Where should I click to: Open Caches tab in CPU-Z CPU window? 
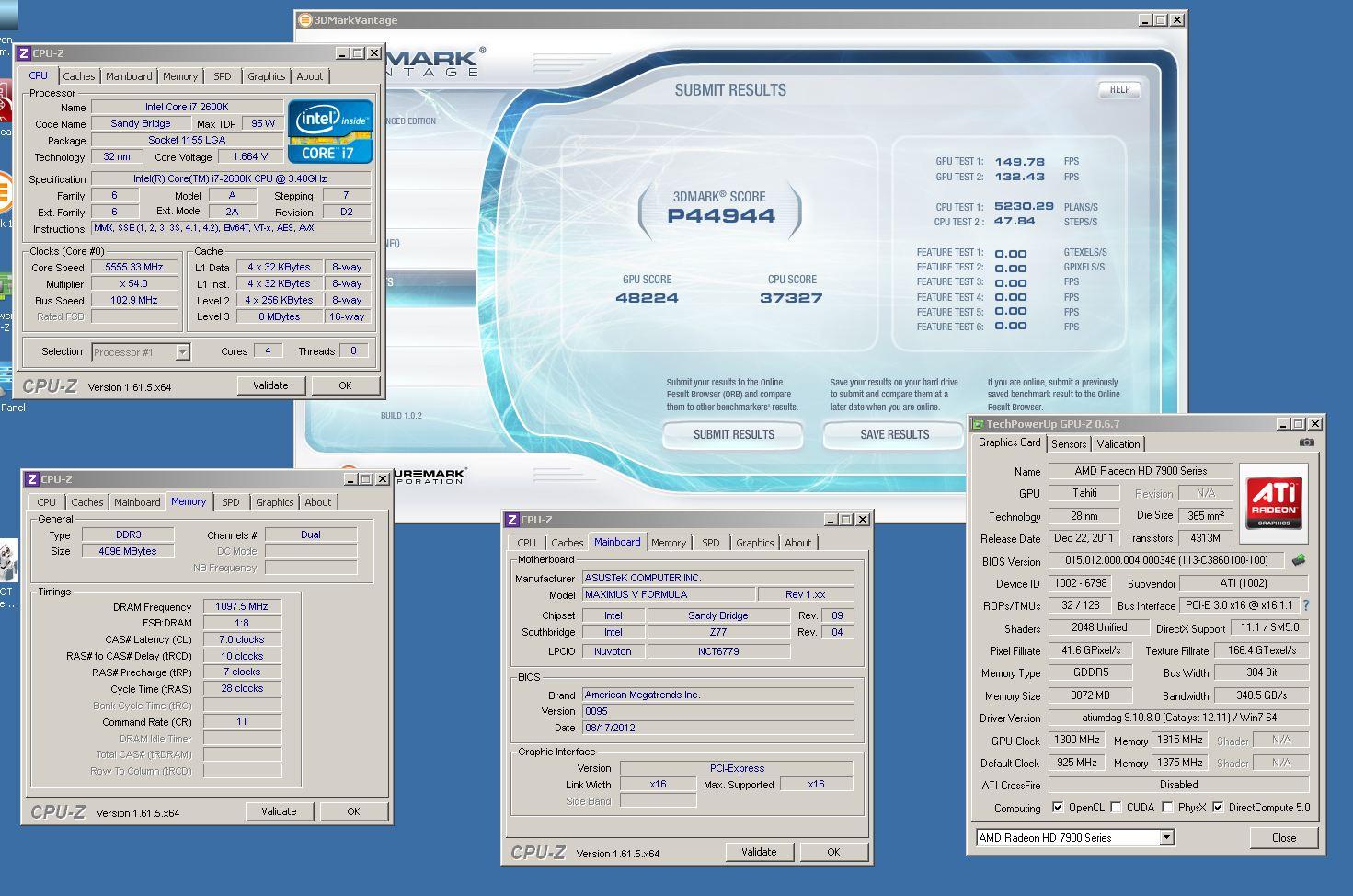[79, 76]
